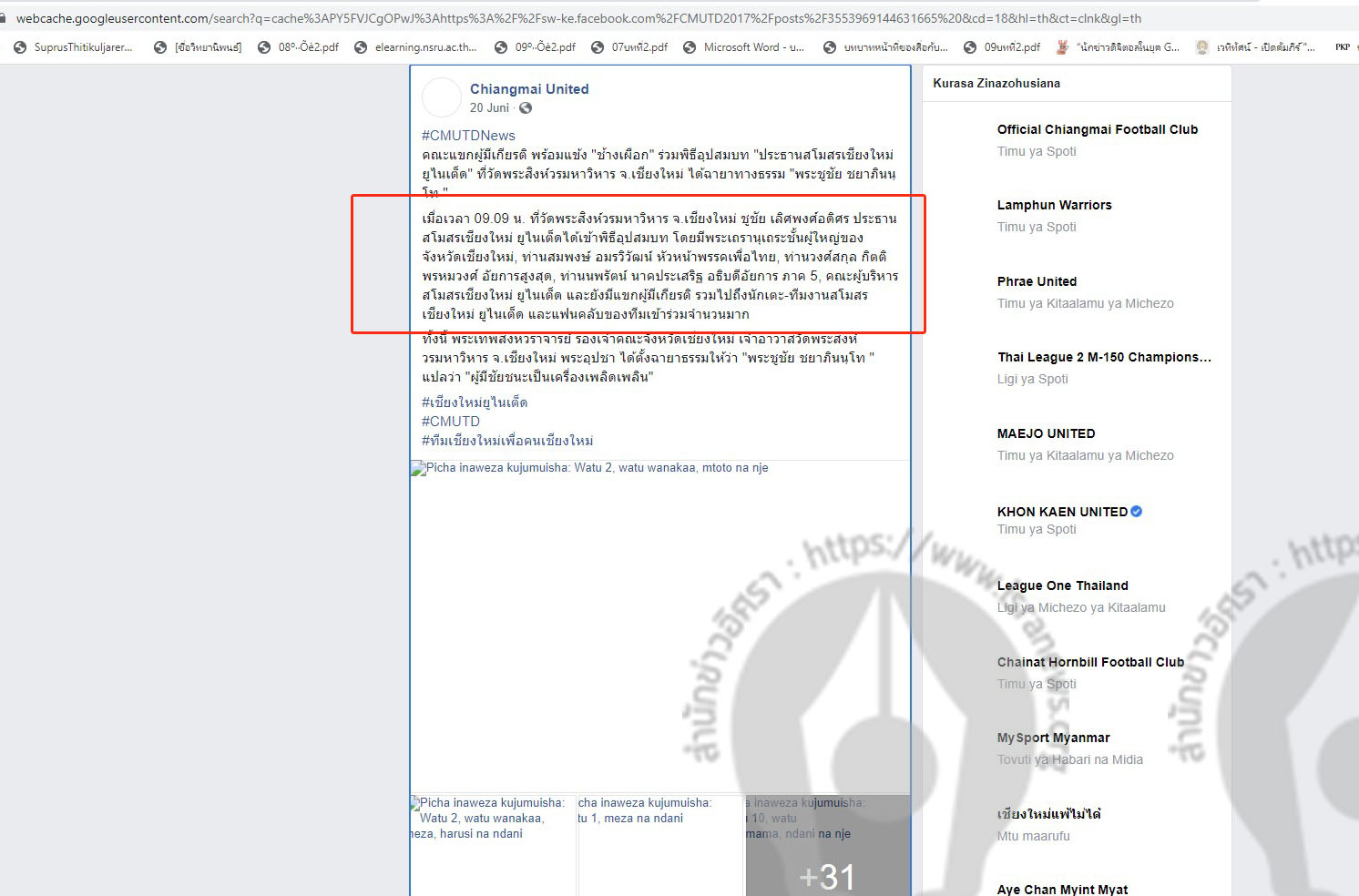Screen dimensions: 1359x896
Task: Click the webcache URL address bar
Action: tap(578, 18)
